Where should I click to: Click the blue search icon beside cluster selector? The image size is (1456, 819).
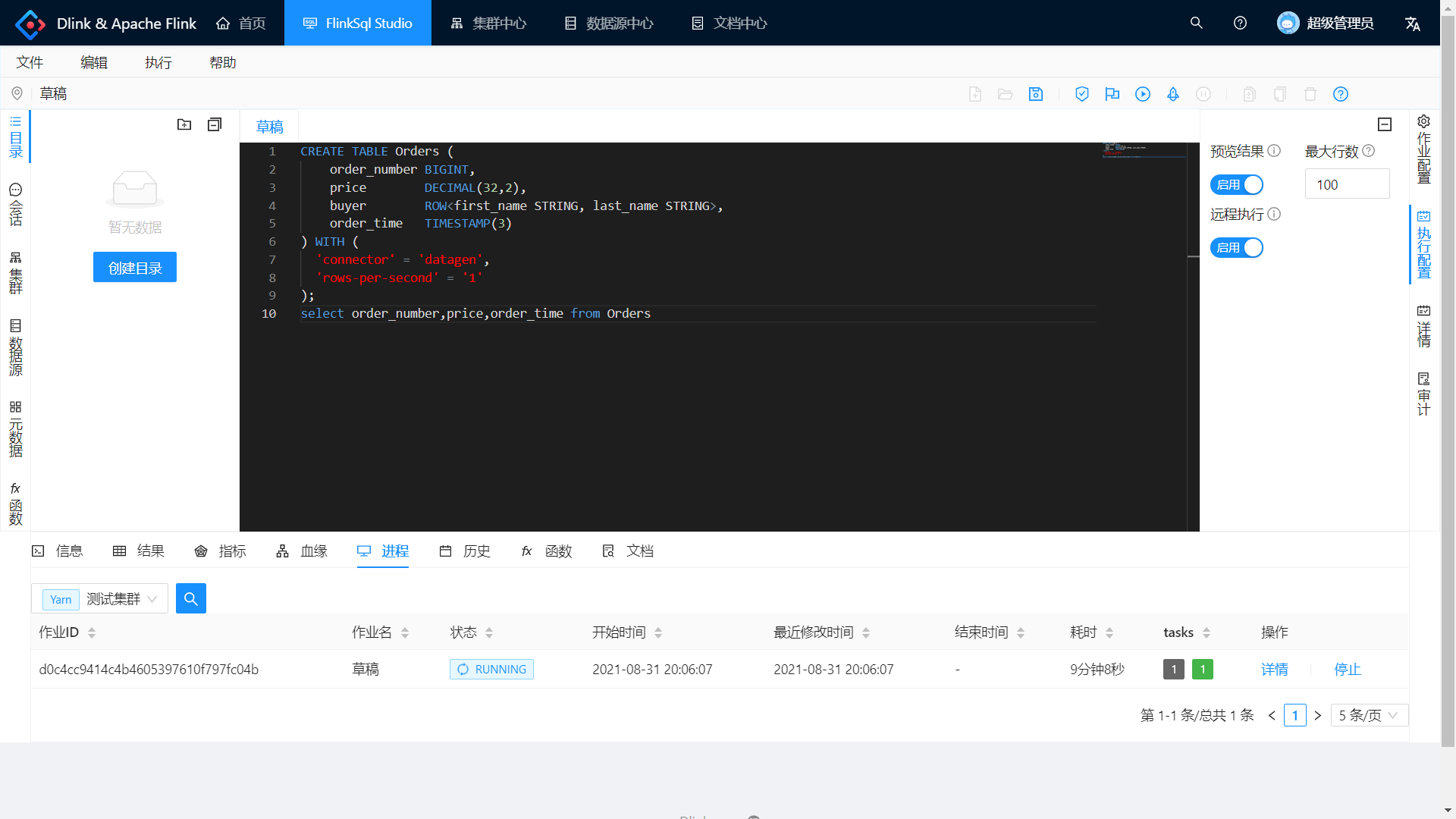(x=191, y=599)
